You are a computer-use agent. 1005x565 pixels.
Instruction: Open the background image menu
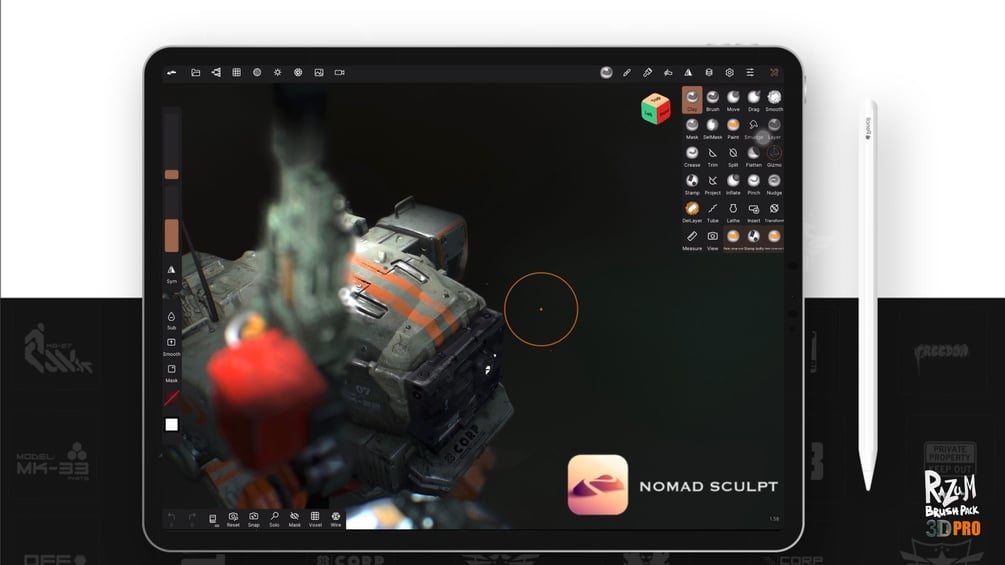(x=319, y=72)
